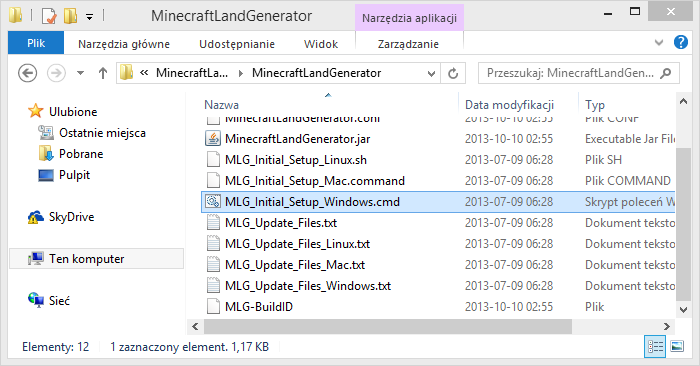
Task: Open Ostatnie miejsca in navigation pane
Action: [x=102, y=133]
